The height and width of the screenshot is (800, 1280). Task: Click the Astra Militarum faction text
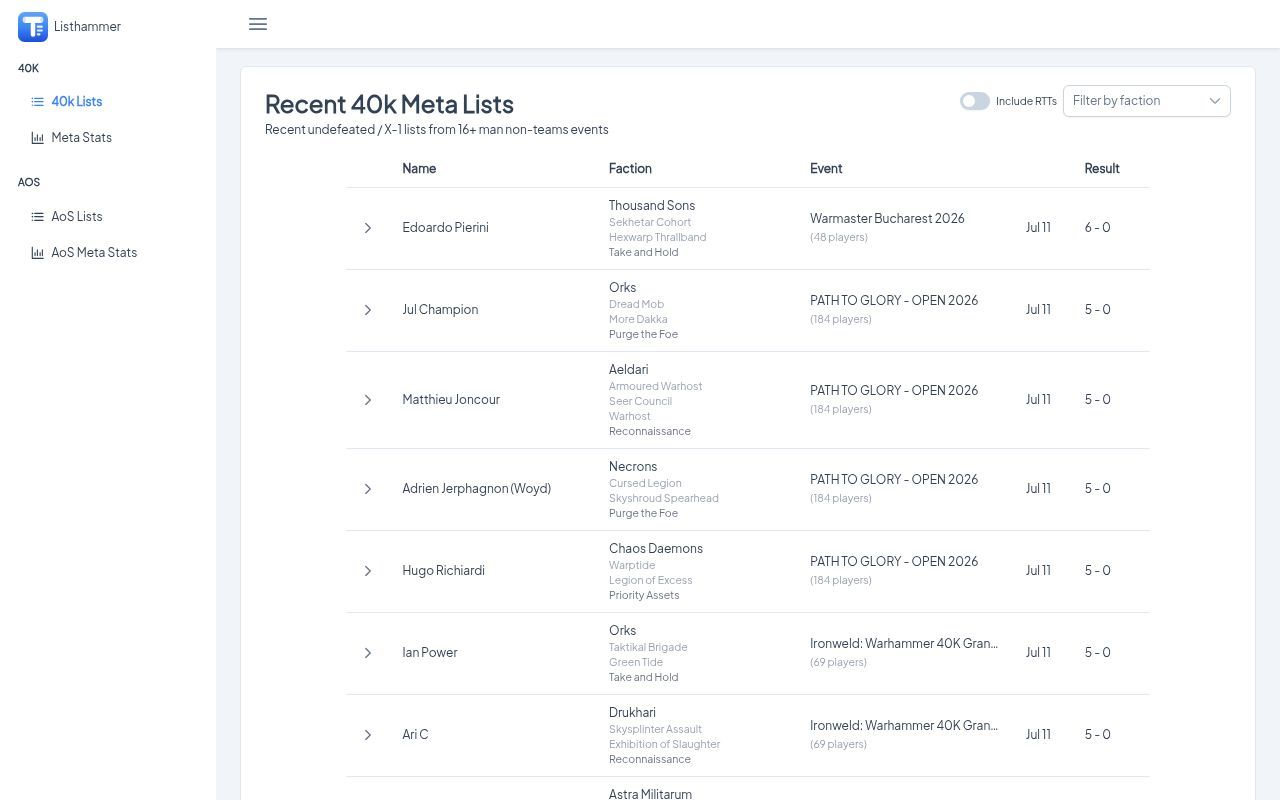(x=650, y=794)
